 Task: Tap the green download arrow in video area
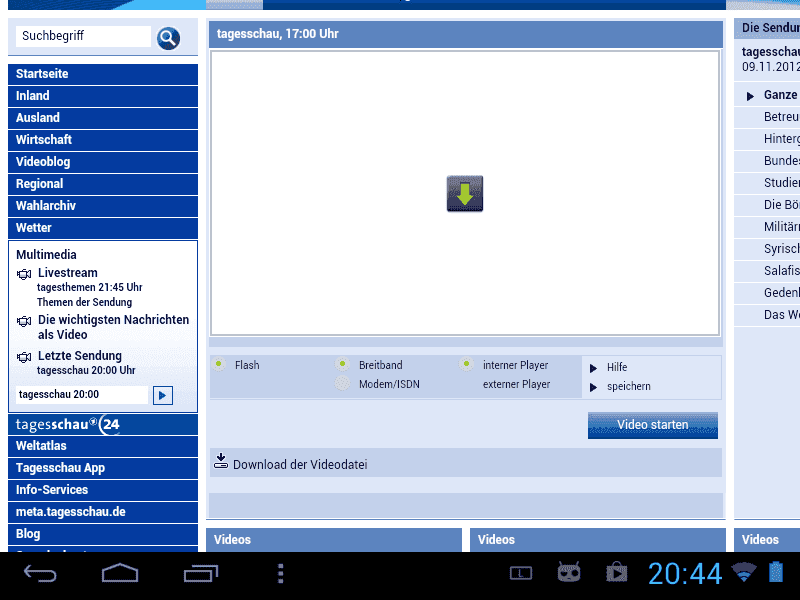click(x=465, y=193)
